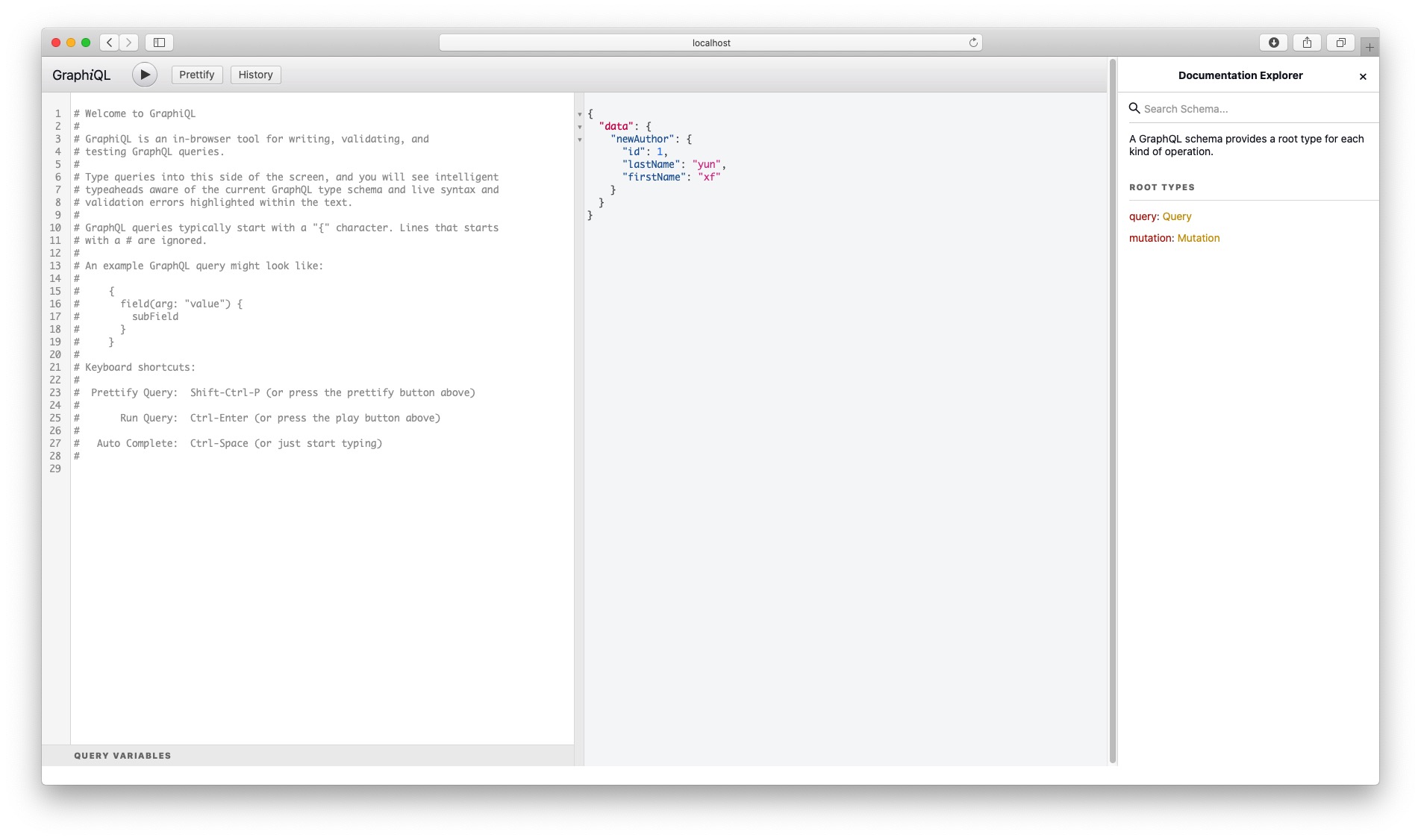
Task: Toggle the browser sidebar icon
Action: coord(159,43)
